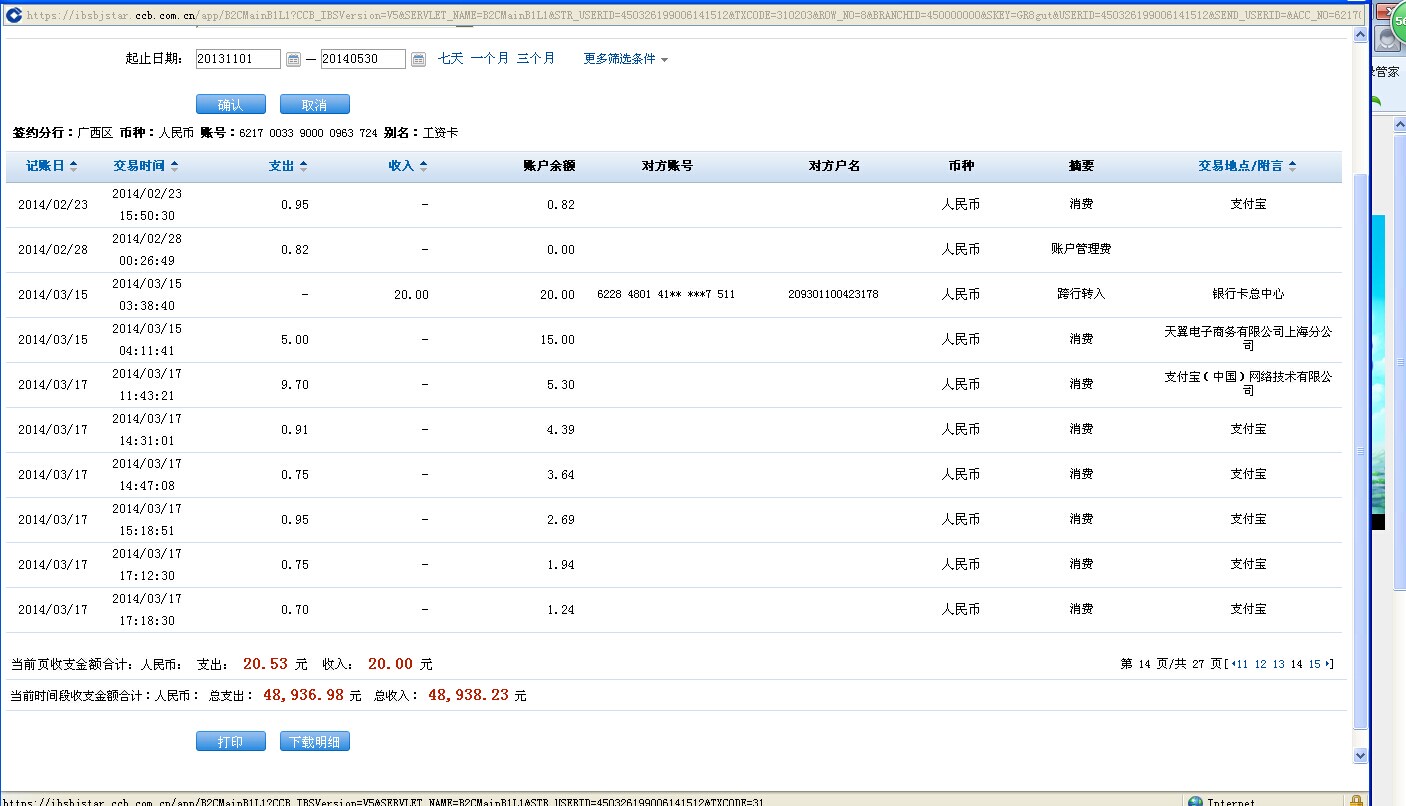Image resolution: width=1406 pixels, height=806 pixels.
Task: Select the 三个月 quick date range
Action: 535,59
